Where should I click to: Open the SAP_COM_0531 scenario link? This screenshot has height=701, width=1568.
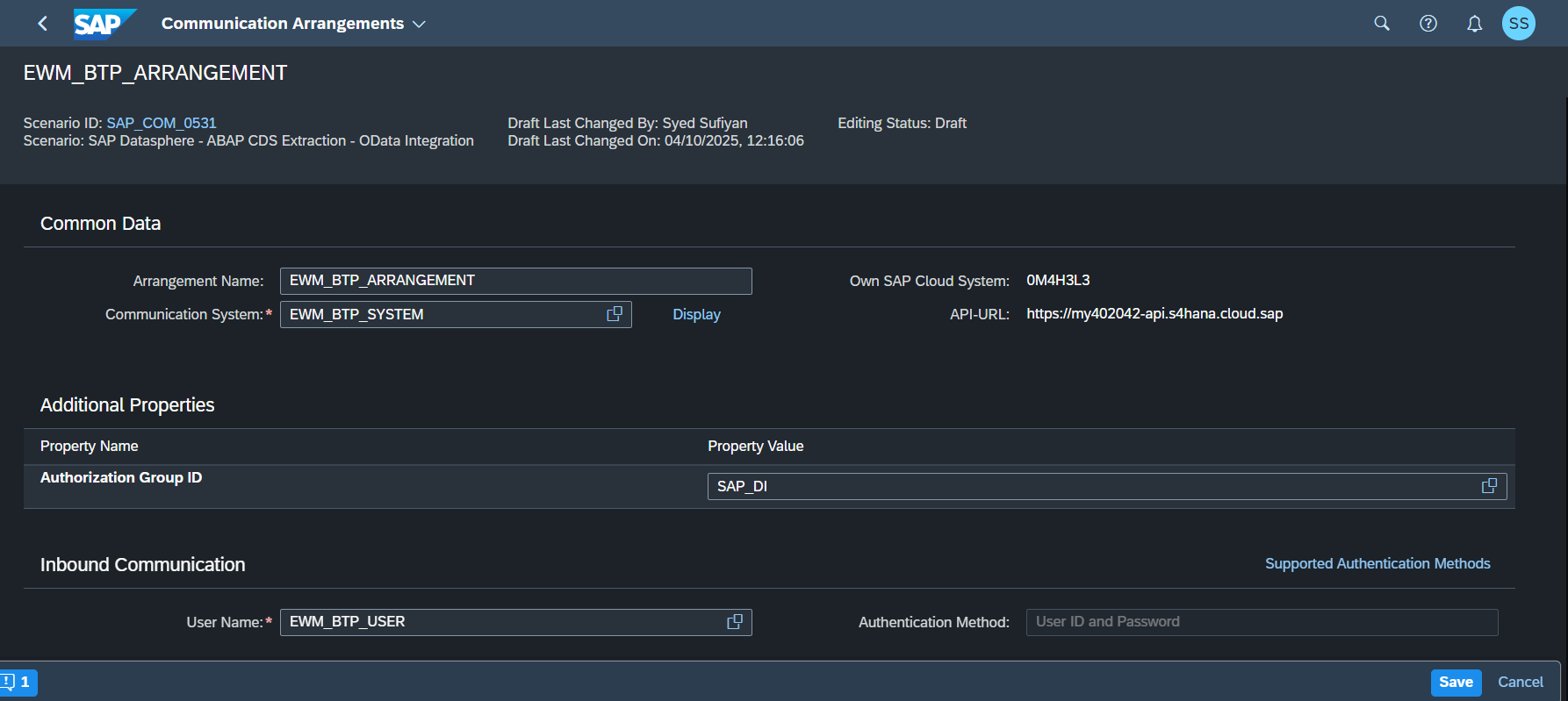click(162, 123)
